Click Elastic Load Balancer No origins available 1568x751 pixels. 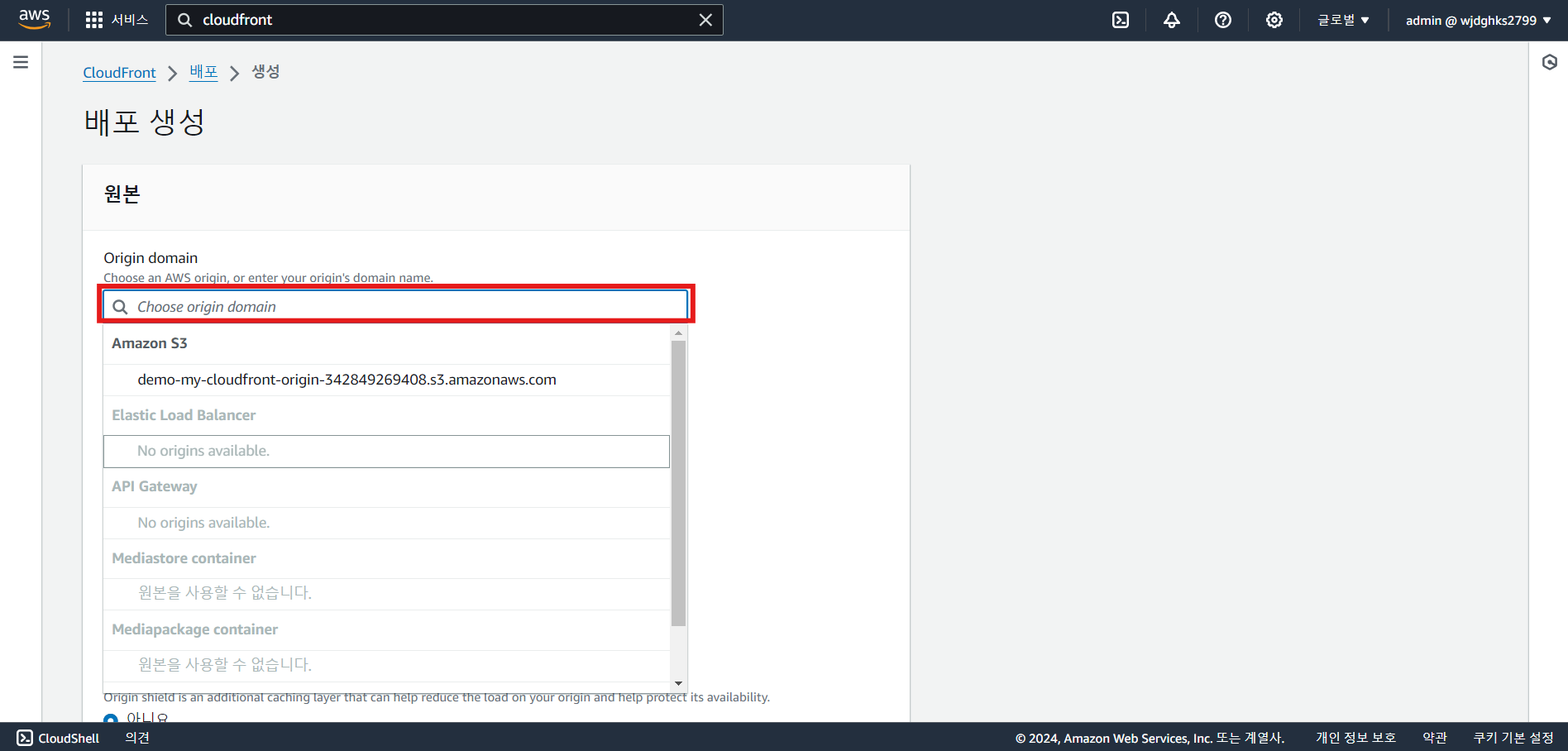point(386,451)
